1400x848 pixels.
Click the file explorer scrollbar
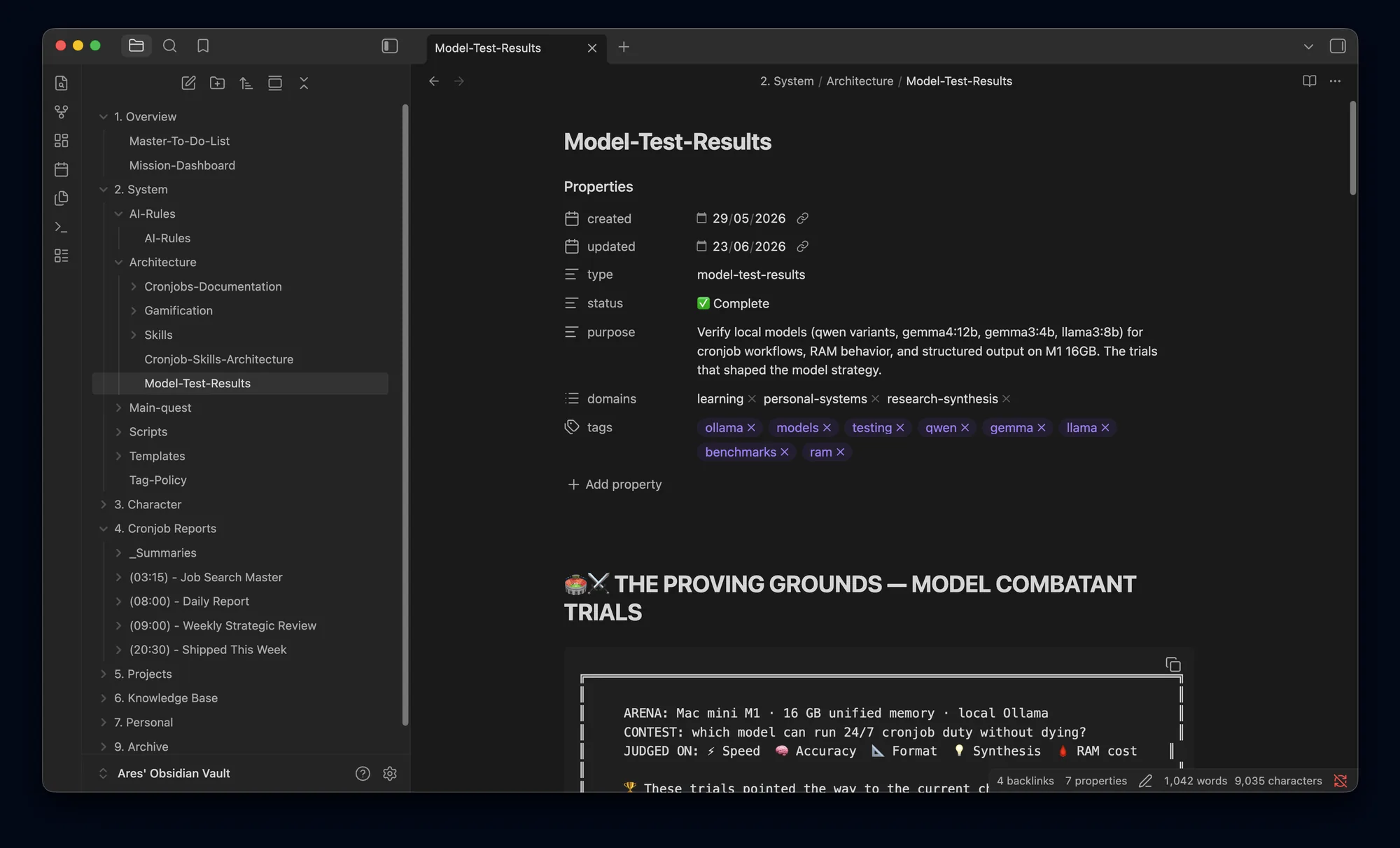pos(405,415)
